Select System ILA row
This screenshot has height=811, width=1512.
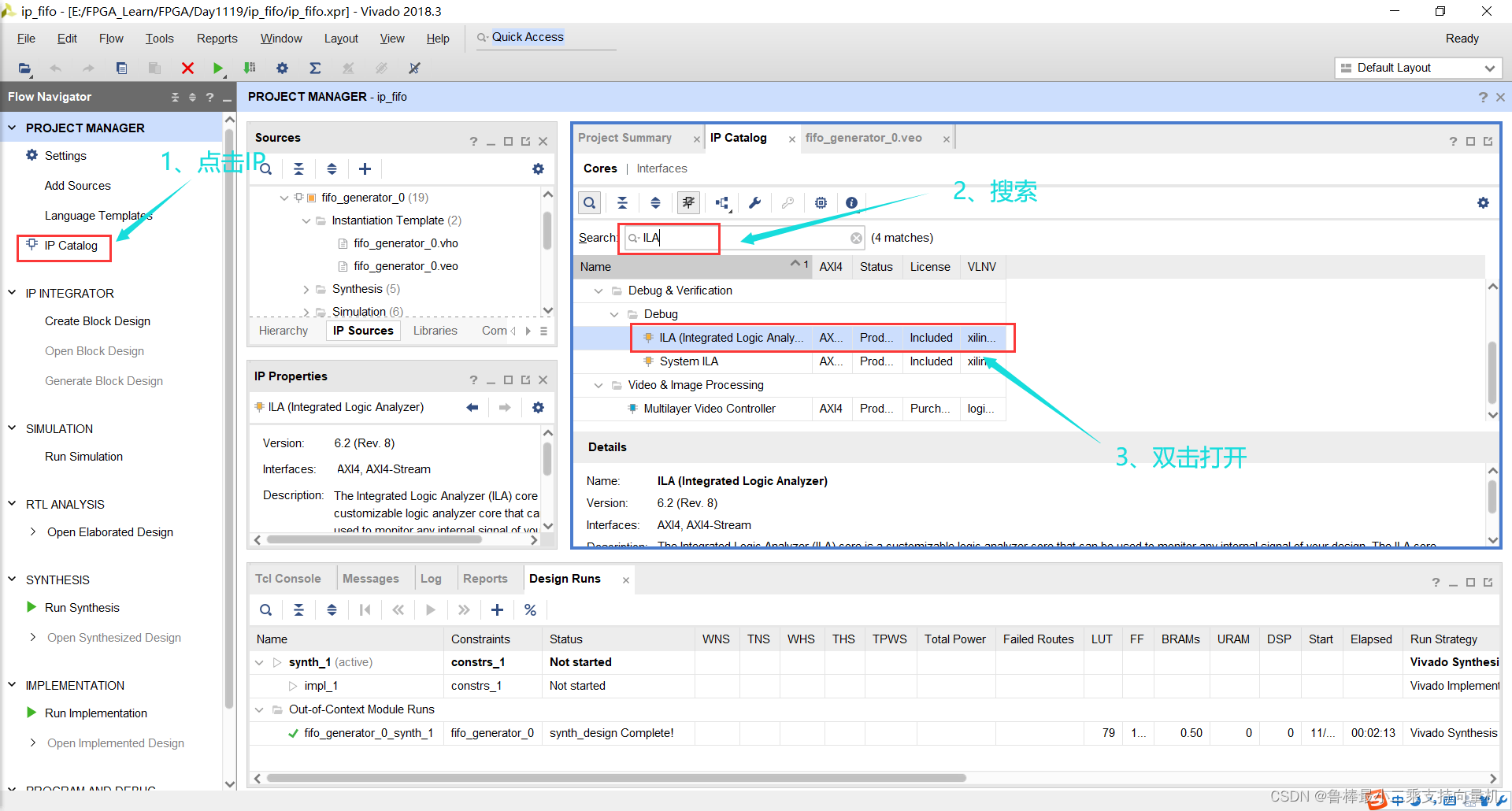click(789, 361)
